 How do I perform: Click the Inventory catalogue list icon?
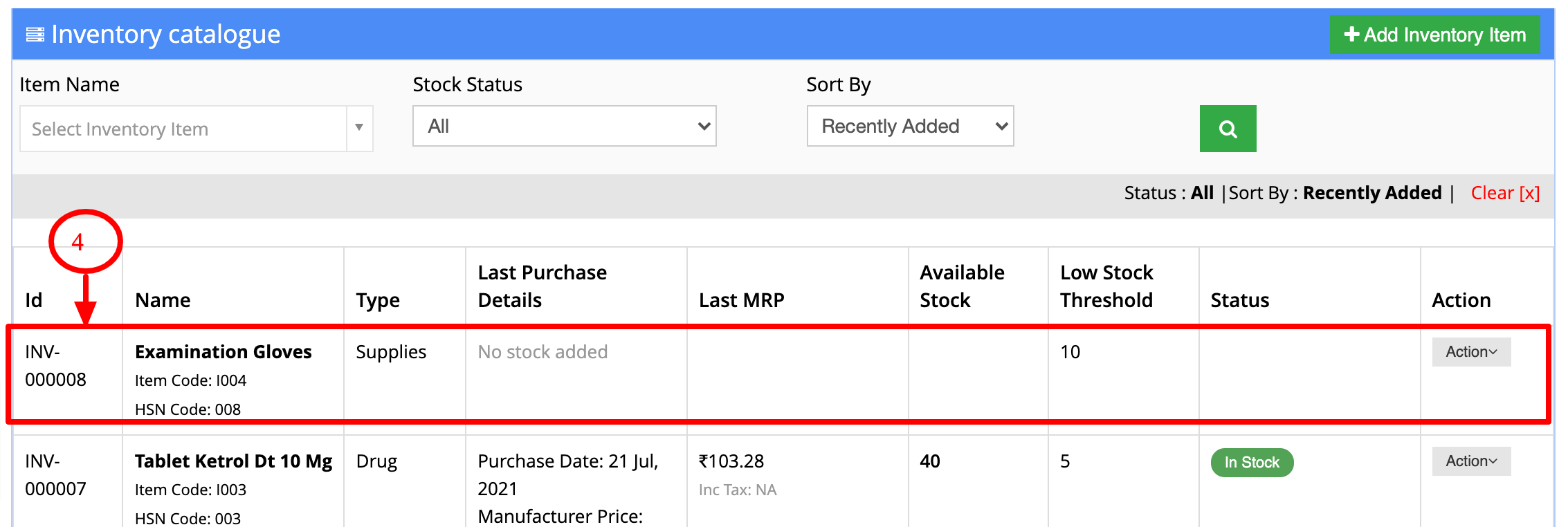click(35, 35)
